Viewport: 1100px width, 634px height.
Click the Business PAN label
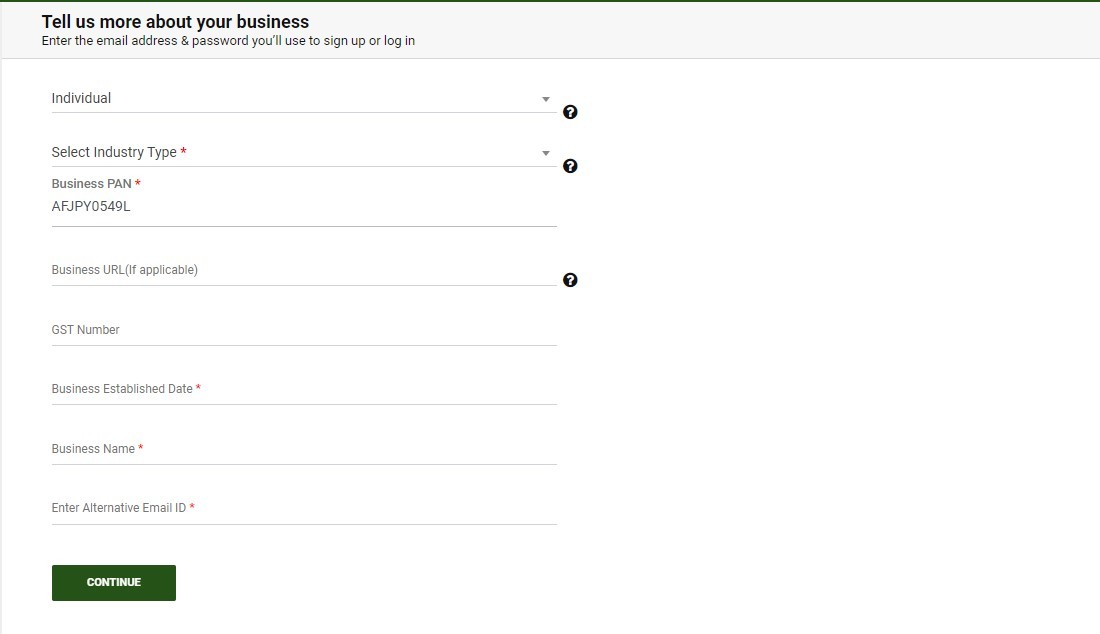[91, 184]
